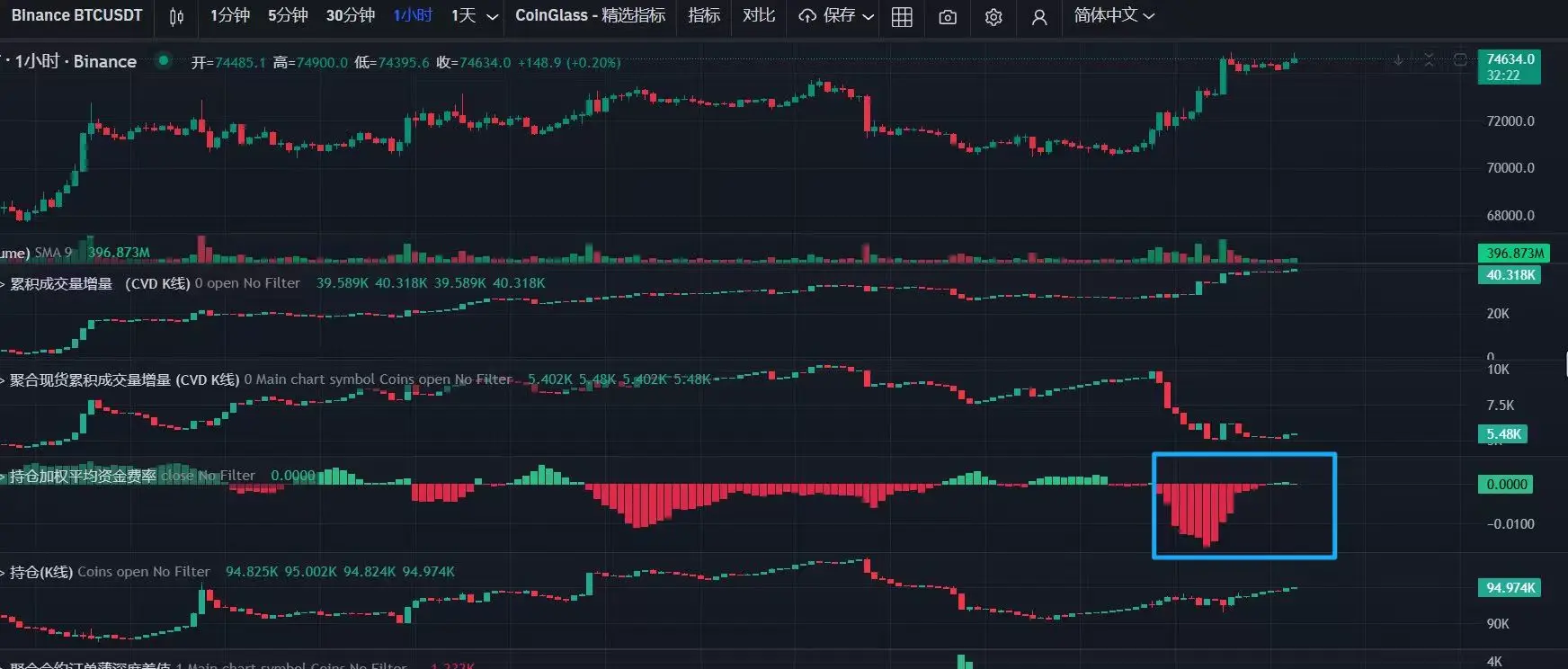The image size is (1568, 669).
Task: Switch to the 5分钟 timeframe
Action: (288, 16)
